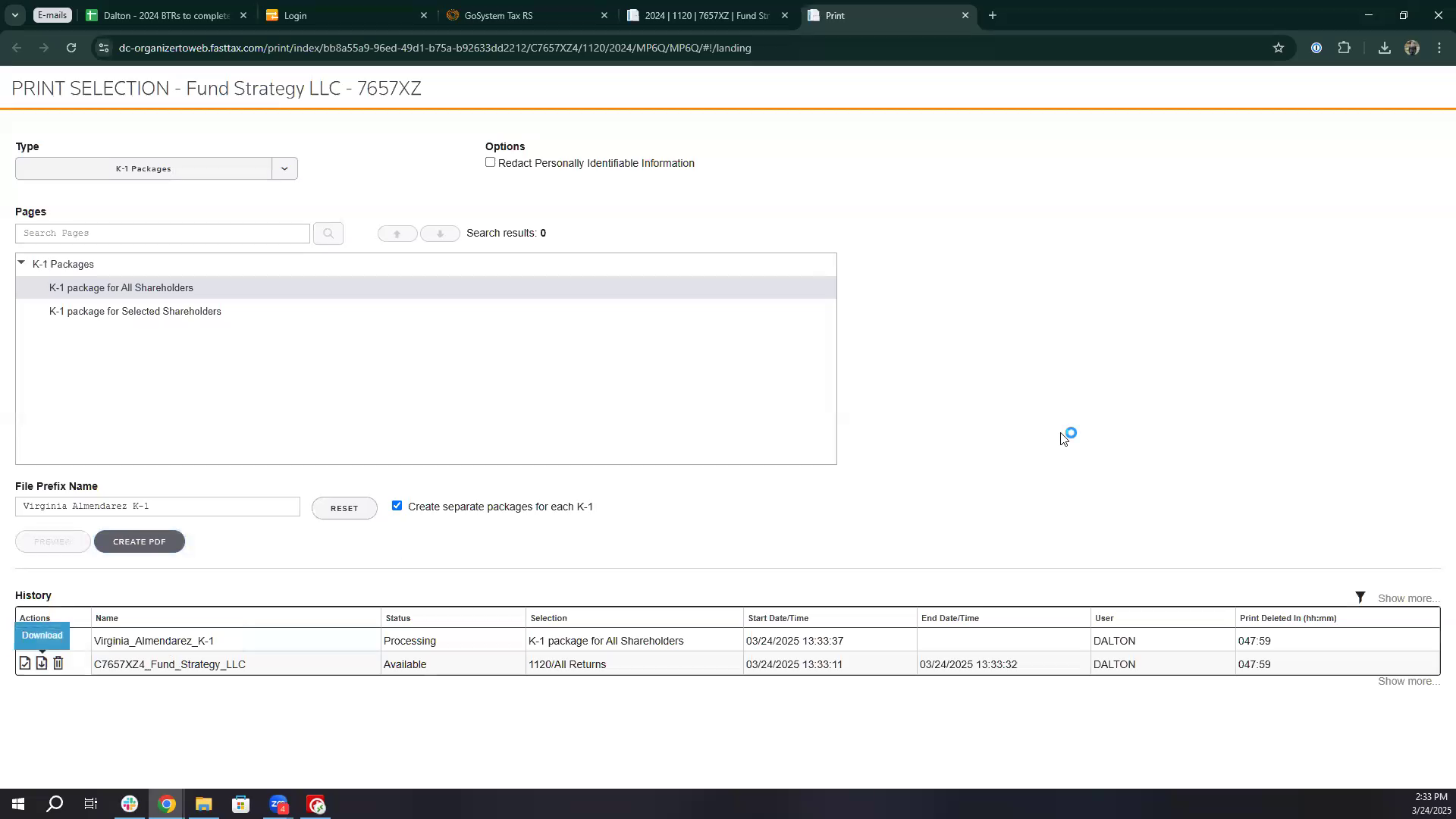Screen dimensions: 1456x819
Task: View the available Fund_Strategy_LLC print file
Action: pos(25,664)
